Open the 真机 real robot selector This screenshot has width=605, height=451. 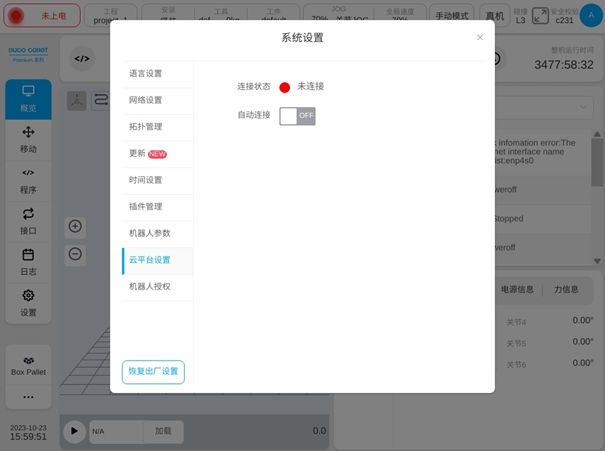tap(494, 15)
